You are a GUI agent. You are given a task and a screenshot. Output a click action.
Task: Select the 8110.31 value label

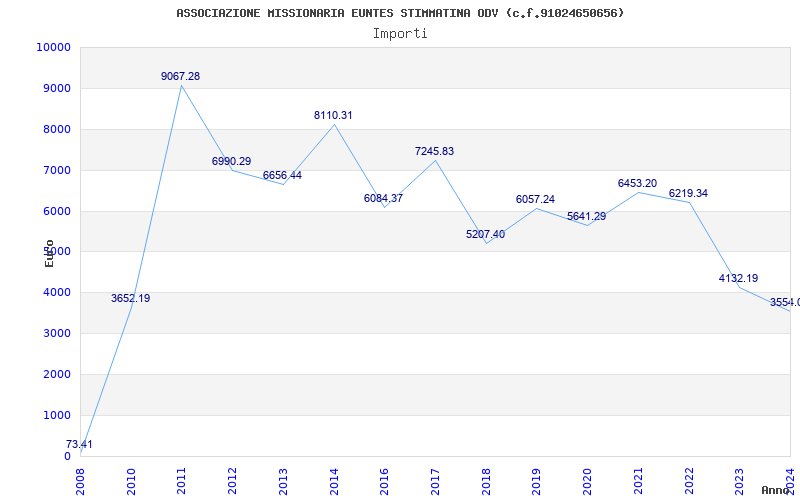click(x=333, y=116)
